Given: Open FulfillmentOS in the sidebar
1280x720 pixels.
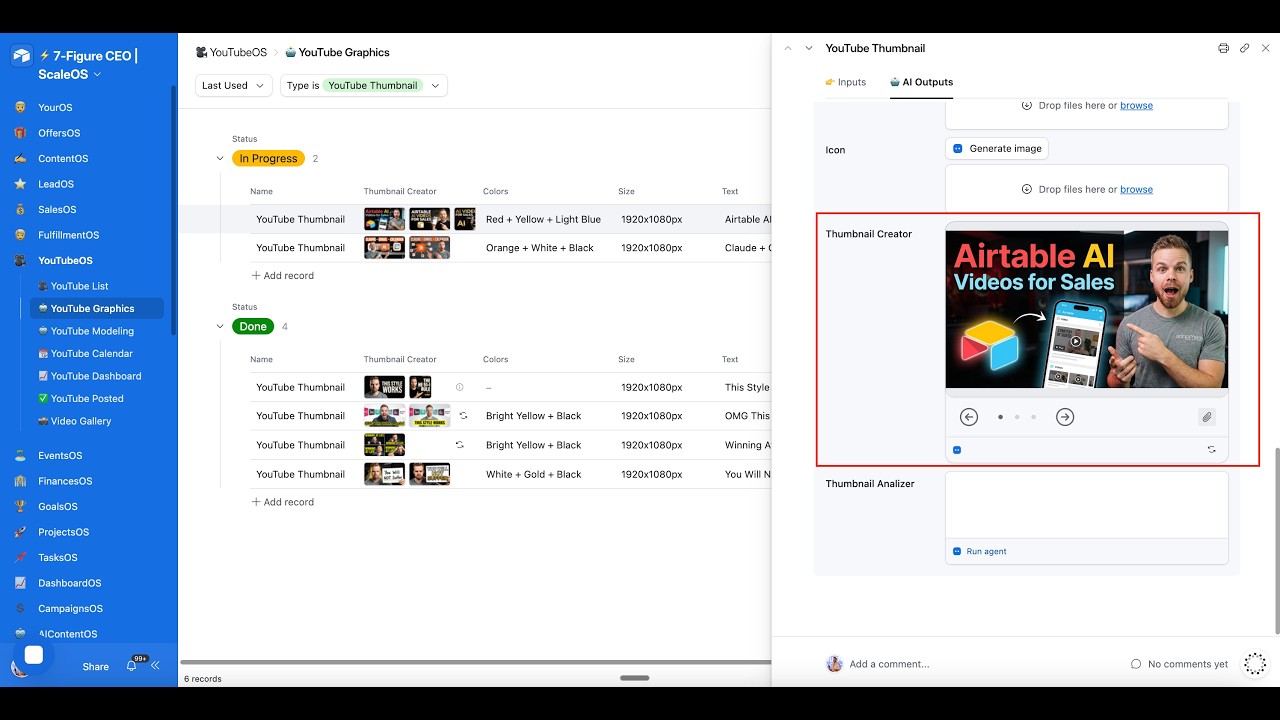Looking at the screenshot, I should pyautogui.click(x=68, y=235).
